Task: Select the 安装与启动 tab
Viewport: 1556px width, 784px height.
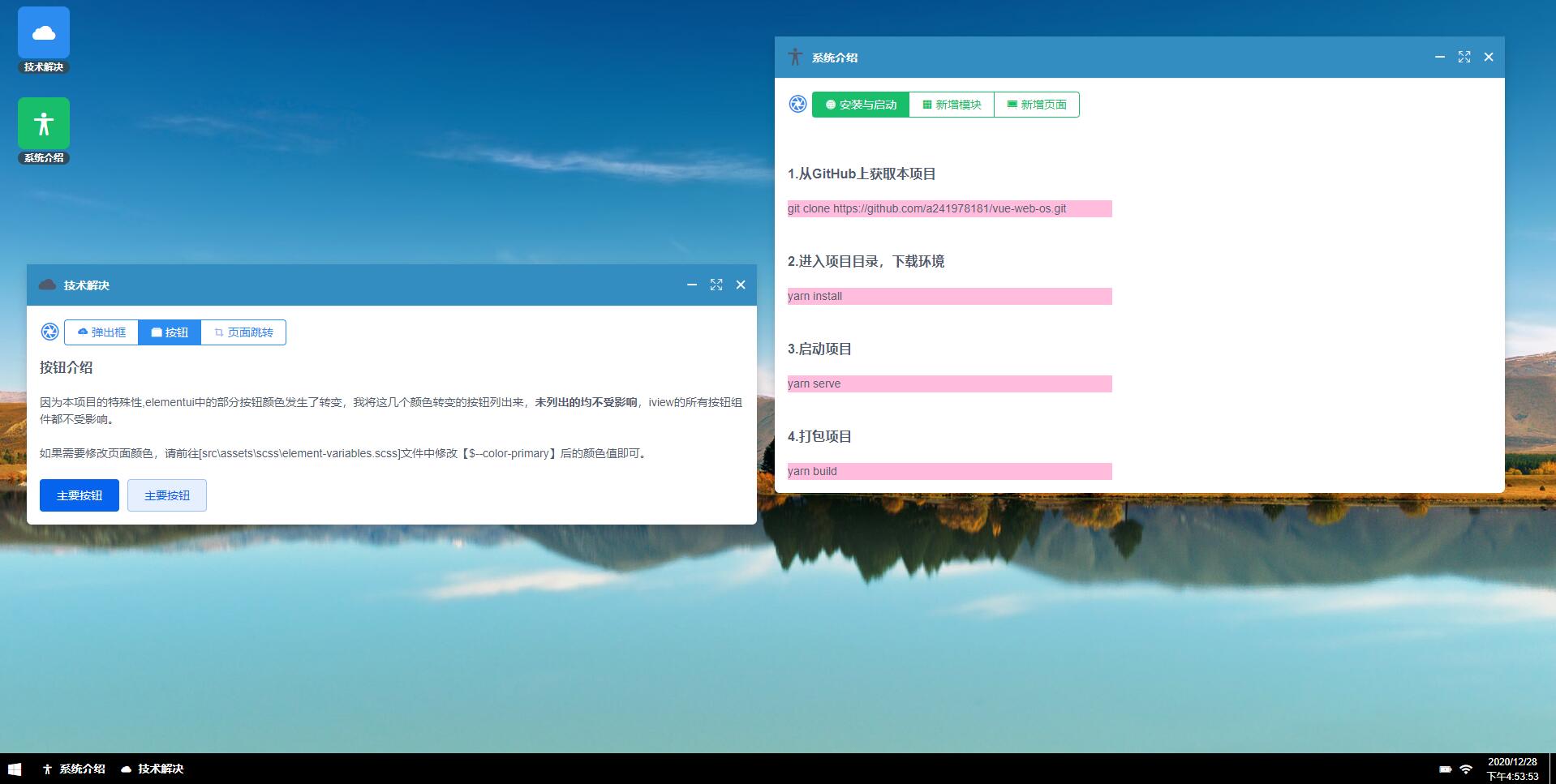Action: click(x=860, y=104)
